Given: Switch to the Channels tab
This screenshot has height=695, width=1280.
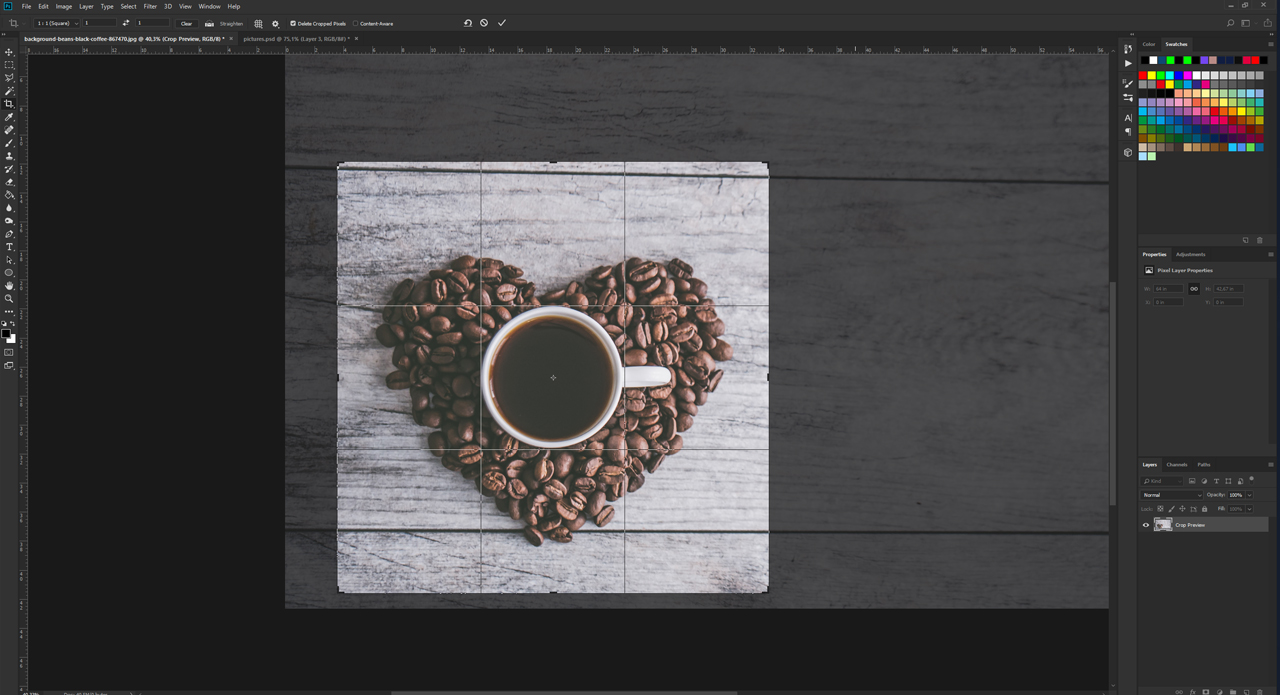Looking at the screenshot, I should 1177,464.
